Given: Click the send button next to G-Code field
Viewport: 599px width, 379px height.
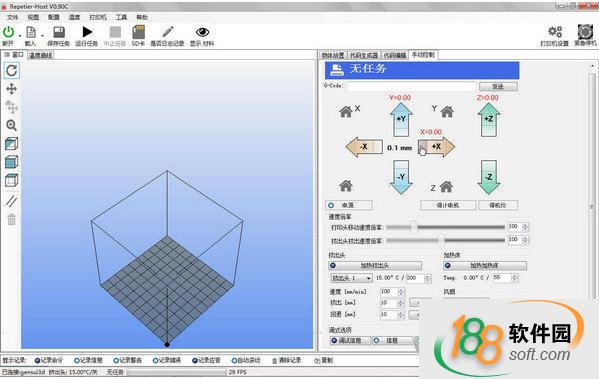Looking at the screenshot, I should tap(498, 87).
